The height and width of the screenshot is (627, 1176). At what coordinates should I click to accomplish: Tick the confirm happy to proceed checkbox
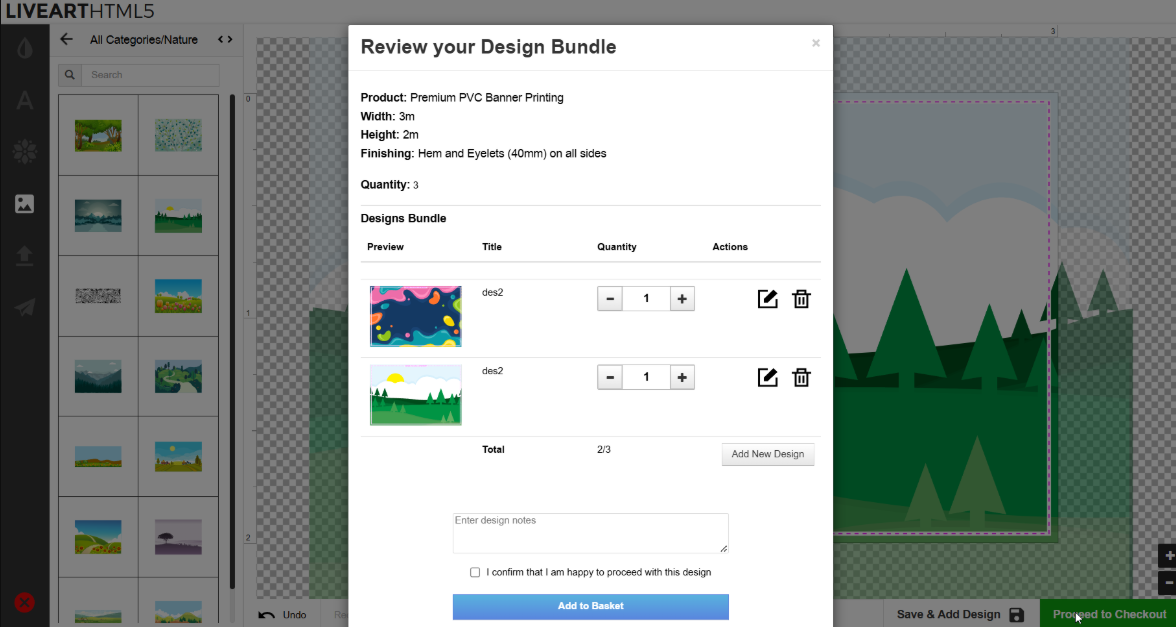475,573
